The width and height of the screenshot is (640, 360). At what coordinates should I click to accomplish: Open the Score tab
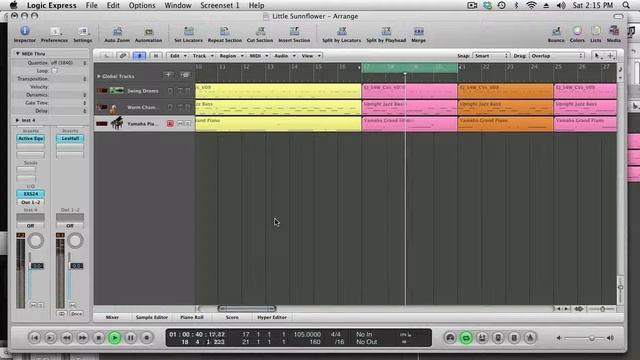coord(232,317)
